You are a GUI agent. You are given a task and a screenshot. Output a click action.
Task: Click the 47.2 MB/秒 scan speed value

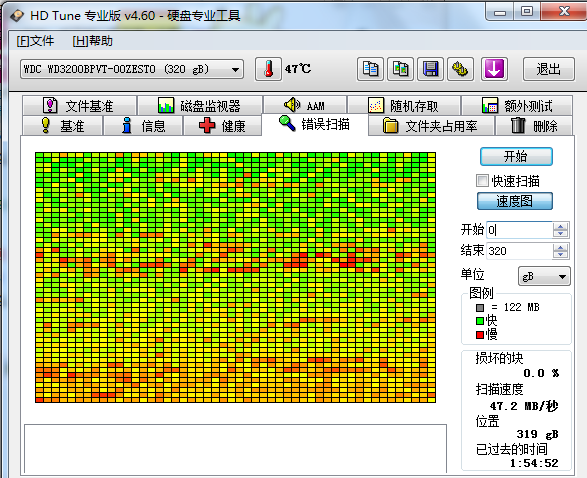pyautogui.click(x=524, y=406)
